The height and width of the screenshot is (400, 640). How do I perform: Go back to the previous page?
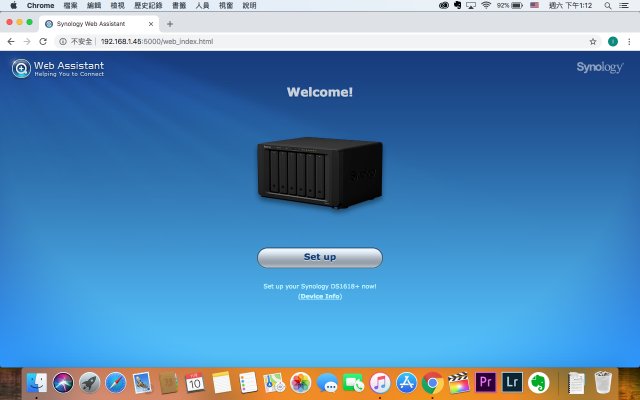click(x=11, y=41)
